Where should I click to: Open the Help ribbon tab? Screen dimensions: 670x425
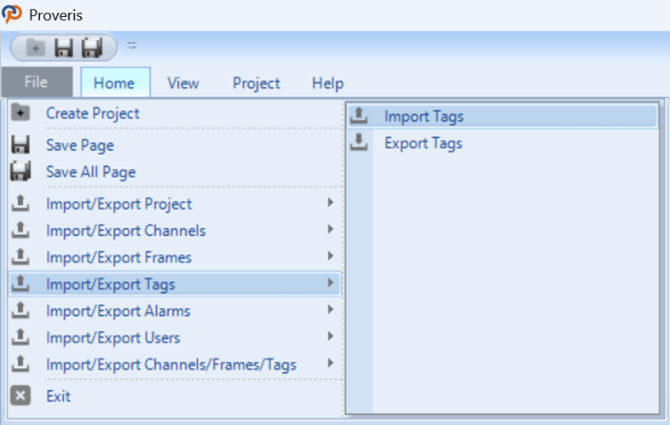tap(327, 83)
